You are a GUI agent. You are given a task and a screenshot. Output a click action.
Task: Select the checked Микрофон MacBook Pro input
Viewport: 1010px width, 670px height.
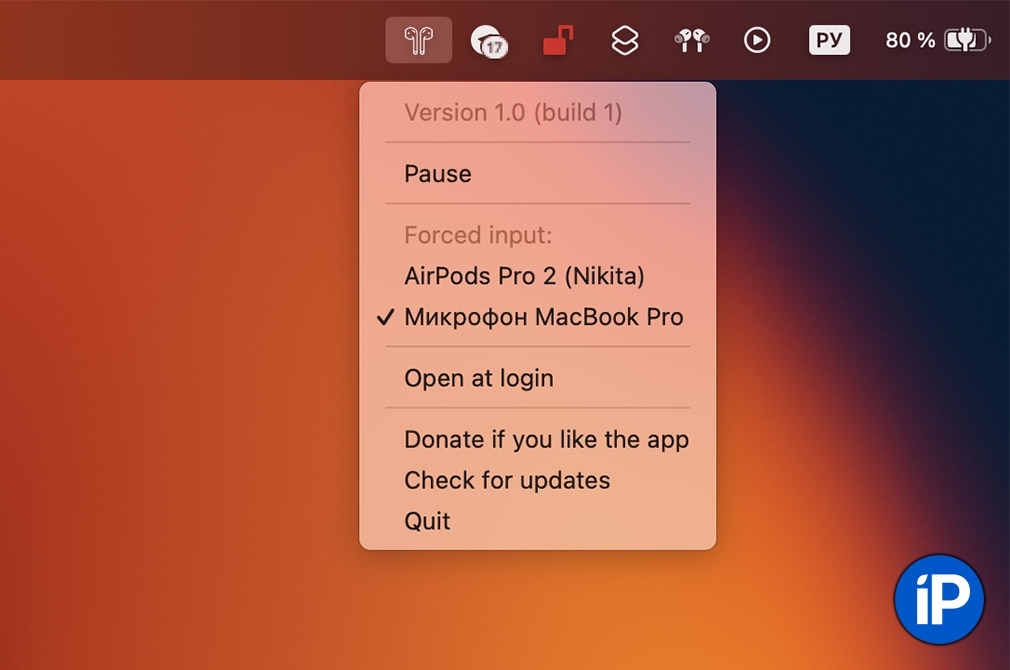tap(537, 317)
